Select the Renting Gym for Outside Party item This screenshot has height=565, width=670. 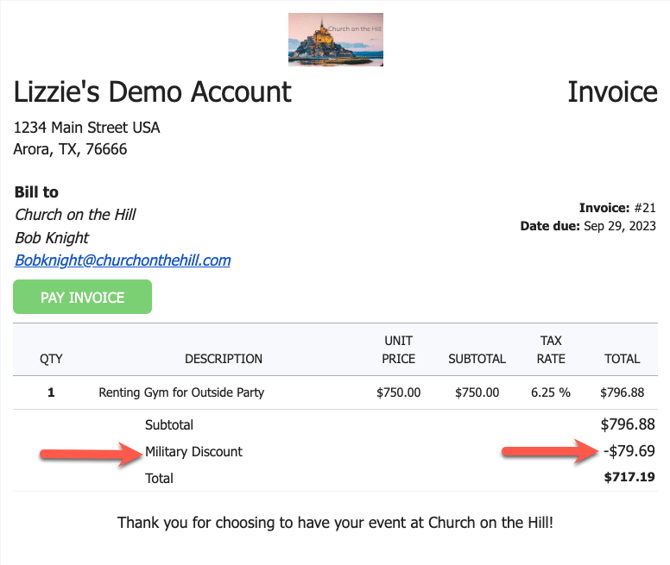pyautogui.click(x=181, y=393)
